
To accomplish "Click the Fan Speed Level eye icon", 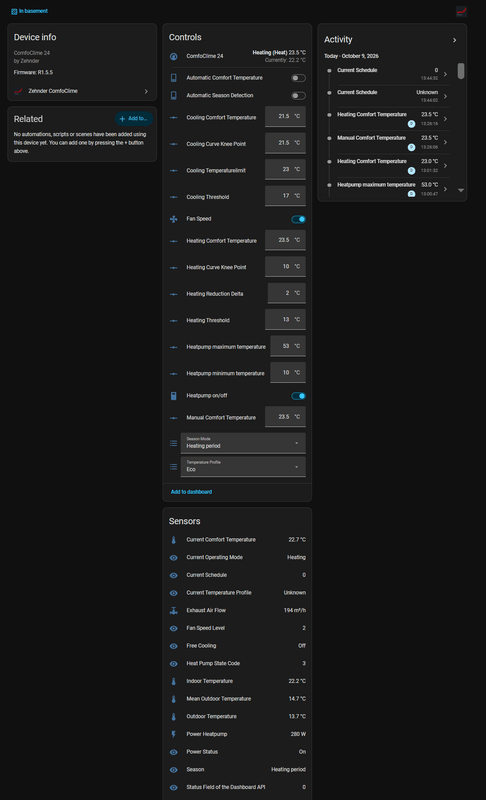I will [x=173, y=629].
